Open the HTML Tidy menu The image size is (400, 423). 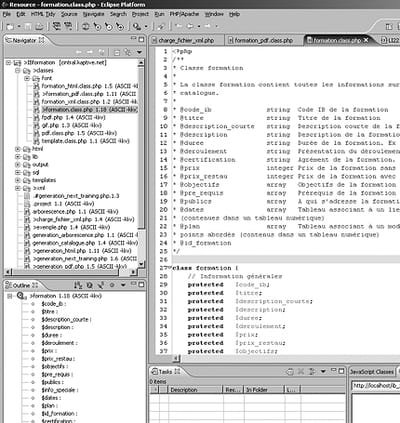(x=43, y=14)
